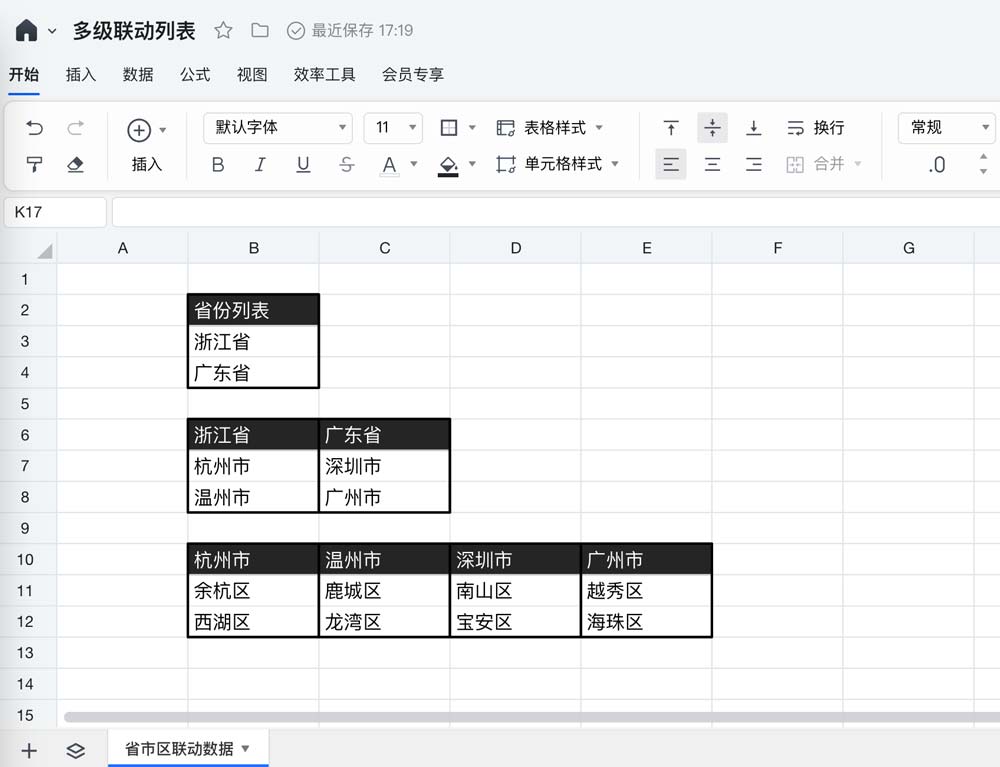Open the sheet list layers icon

[75, 750]
